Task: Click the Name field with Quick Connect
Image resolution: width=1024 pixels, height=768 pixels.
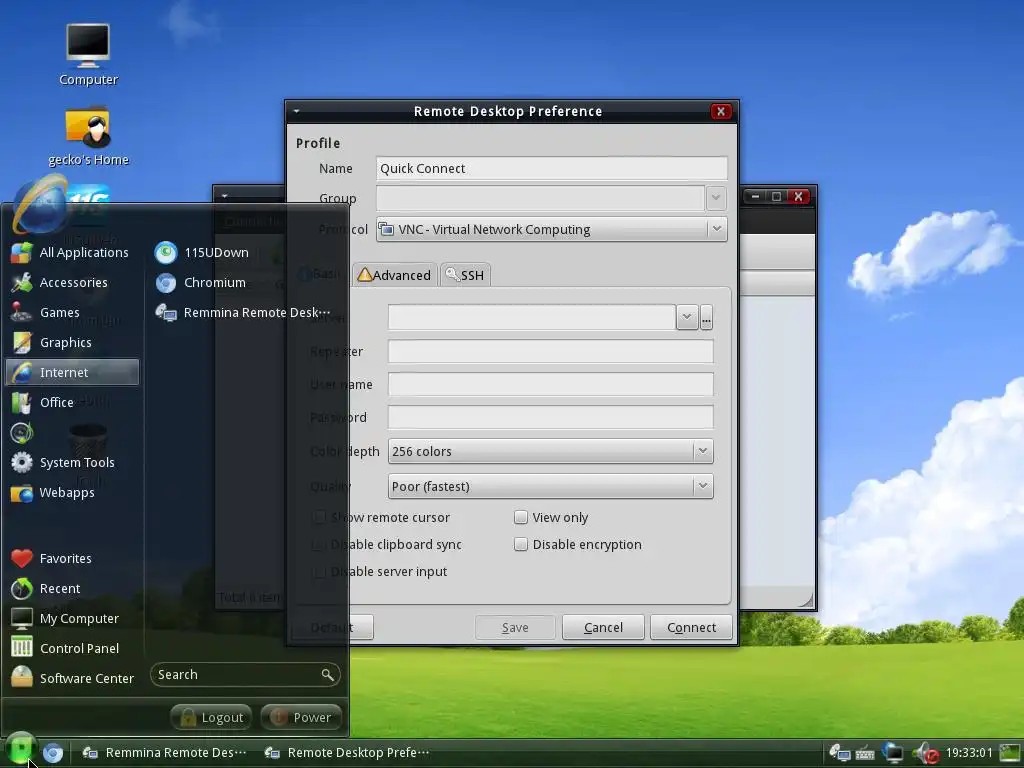Action: (x=552, y=168)
